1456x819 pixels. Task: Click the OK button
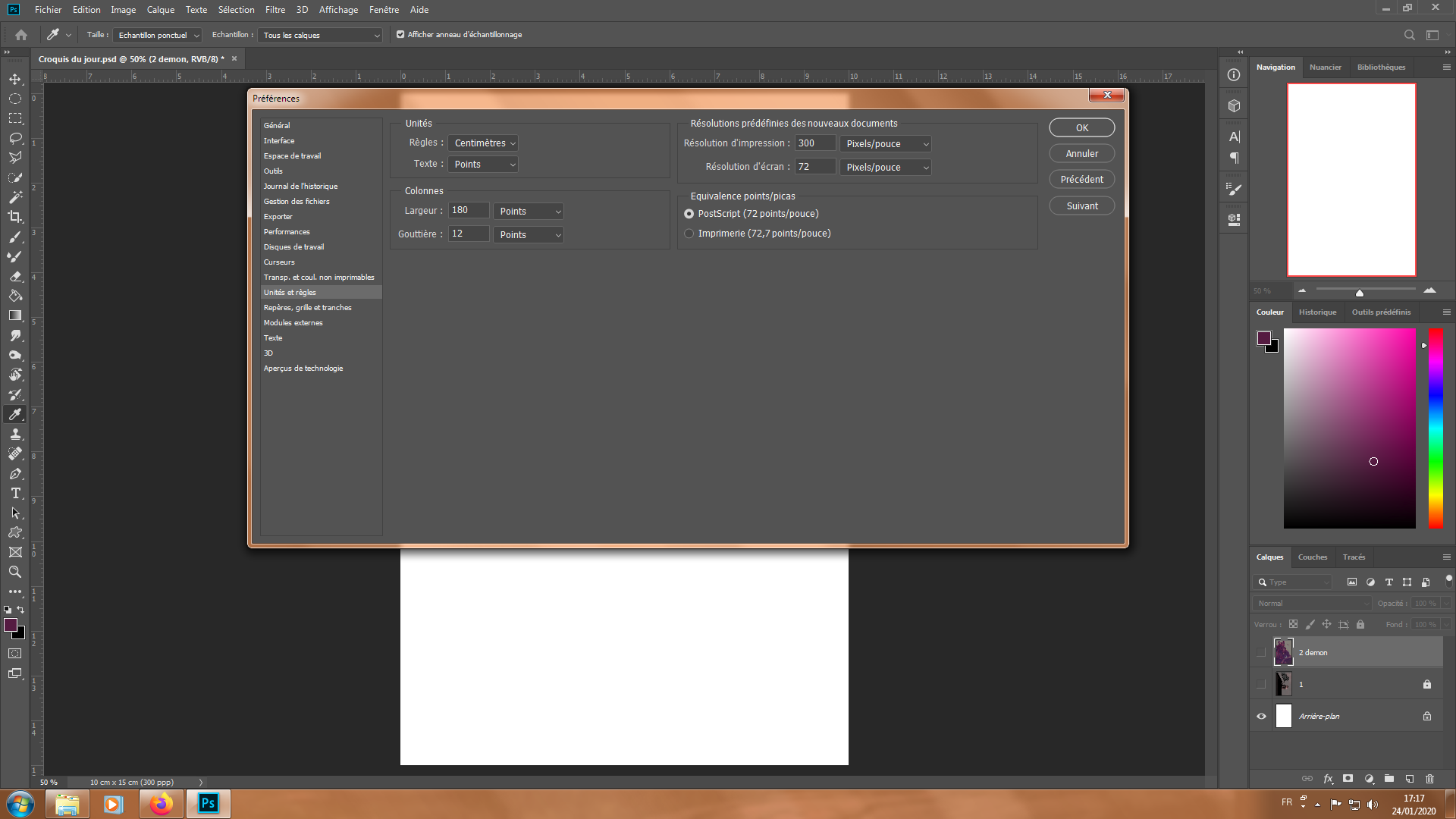click(x=1081, y=128)
